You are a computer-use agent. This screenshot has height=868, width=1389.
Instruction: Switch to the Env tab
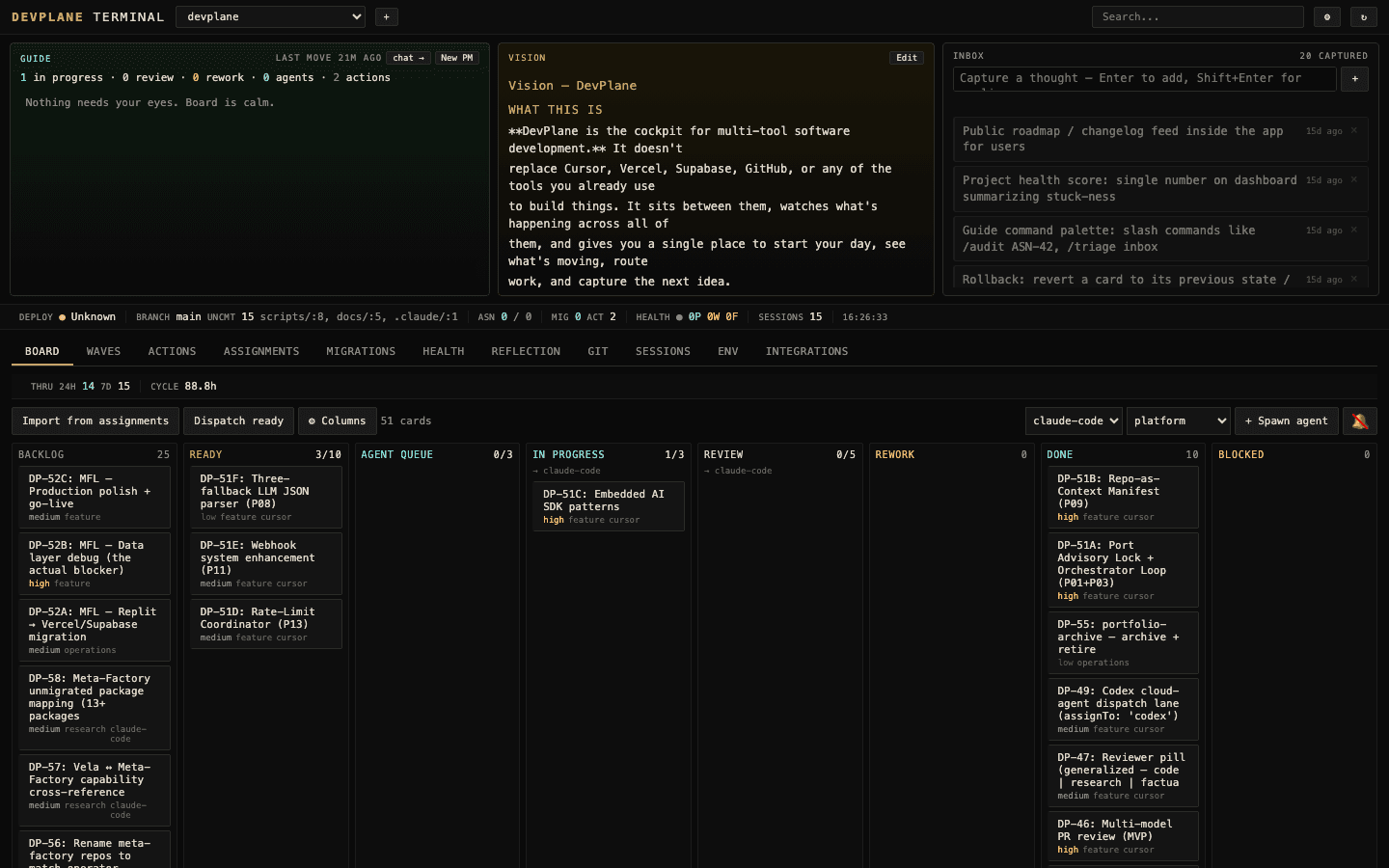point(728,351)
